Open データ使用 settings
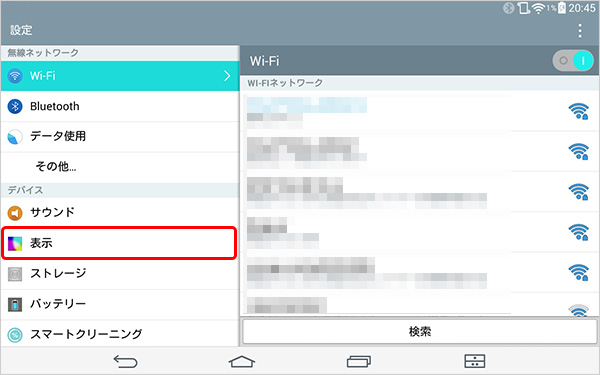Image resolution: width=600 pixels, height=375 pixels. point(120,137)
